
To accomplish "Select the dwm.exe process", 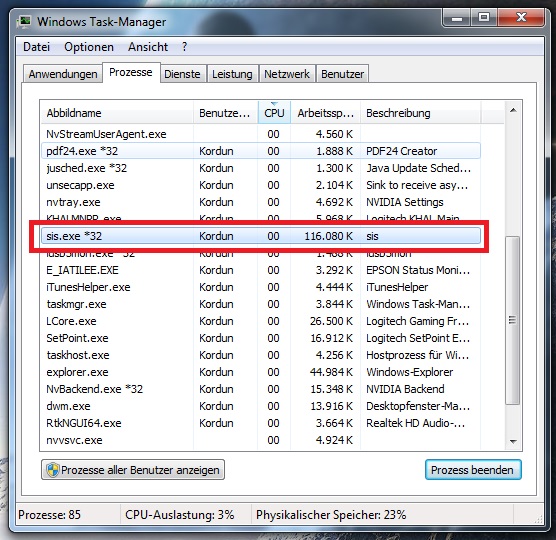I will (261, 406).
